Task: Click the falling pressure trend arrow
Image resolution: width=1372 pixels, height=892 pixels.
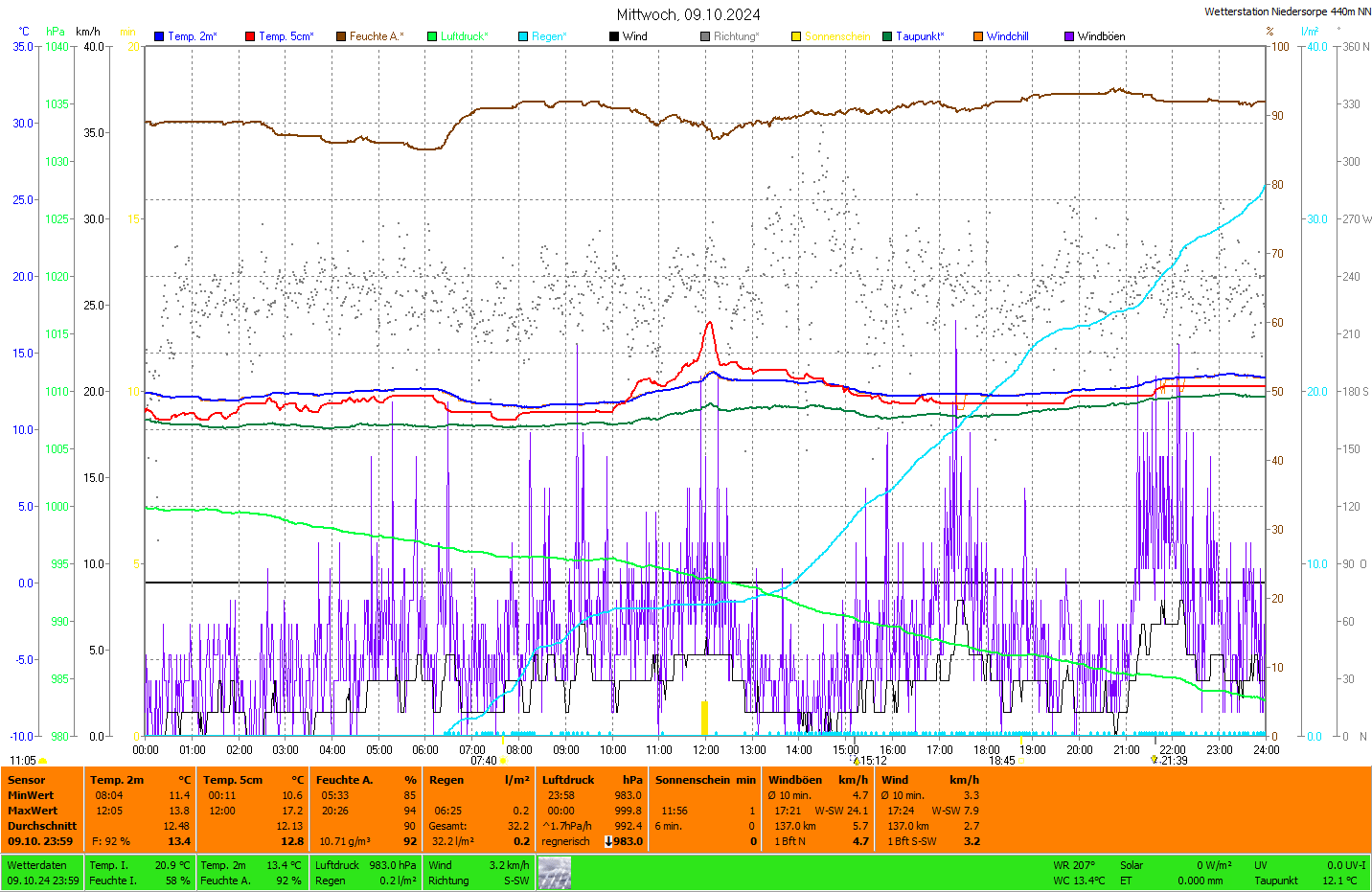Action: click(607, 841)
